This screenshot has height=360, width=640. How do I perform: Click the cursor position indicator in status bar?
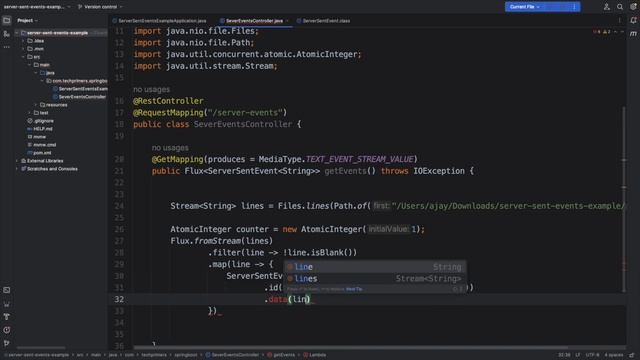[564, 355]
